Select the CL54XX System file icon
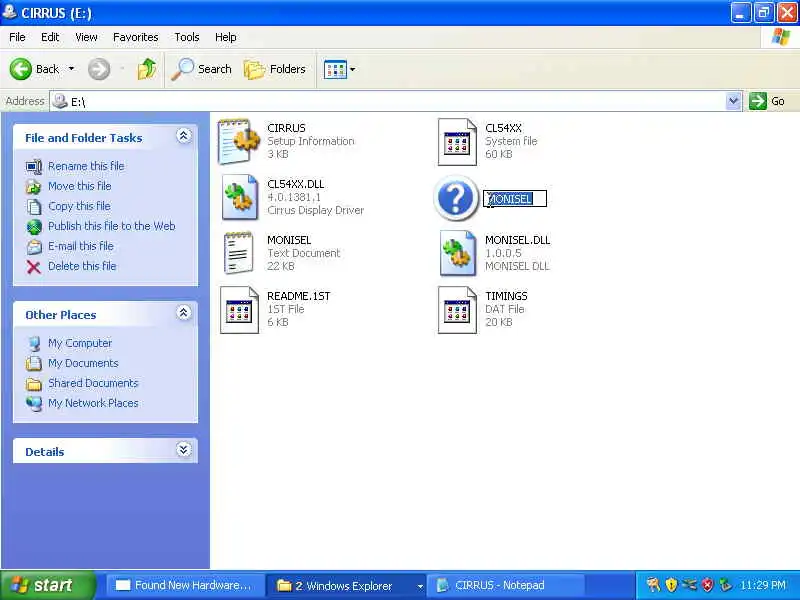 (x=457, y=141)
